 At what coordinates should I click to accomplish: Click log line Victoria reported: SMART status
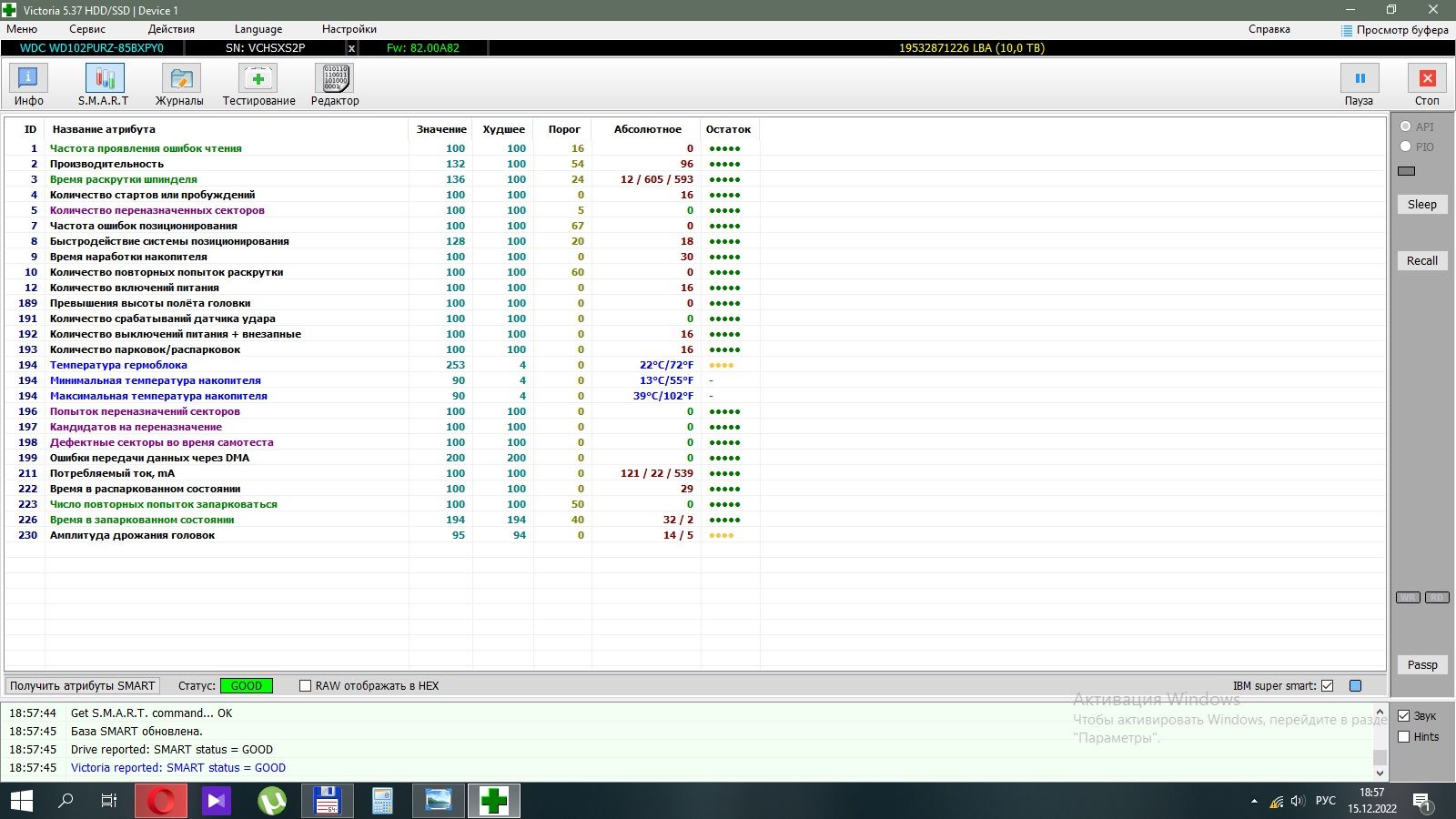point(178,768)
